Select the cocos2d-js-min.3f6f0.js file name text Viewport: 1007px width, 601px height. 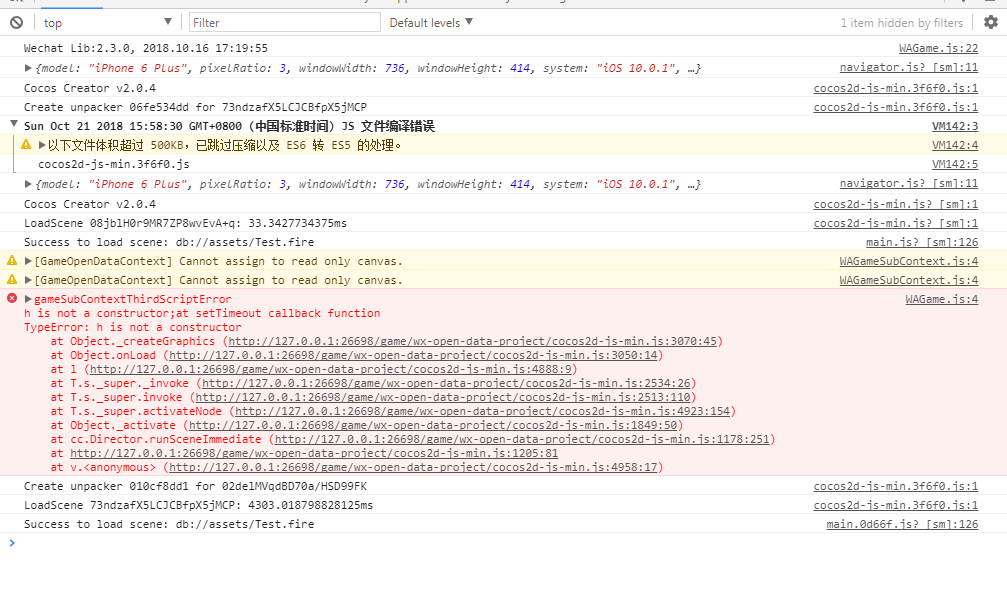pos(114,164)
